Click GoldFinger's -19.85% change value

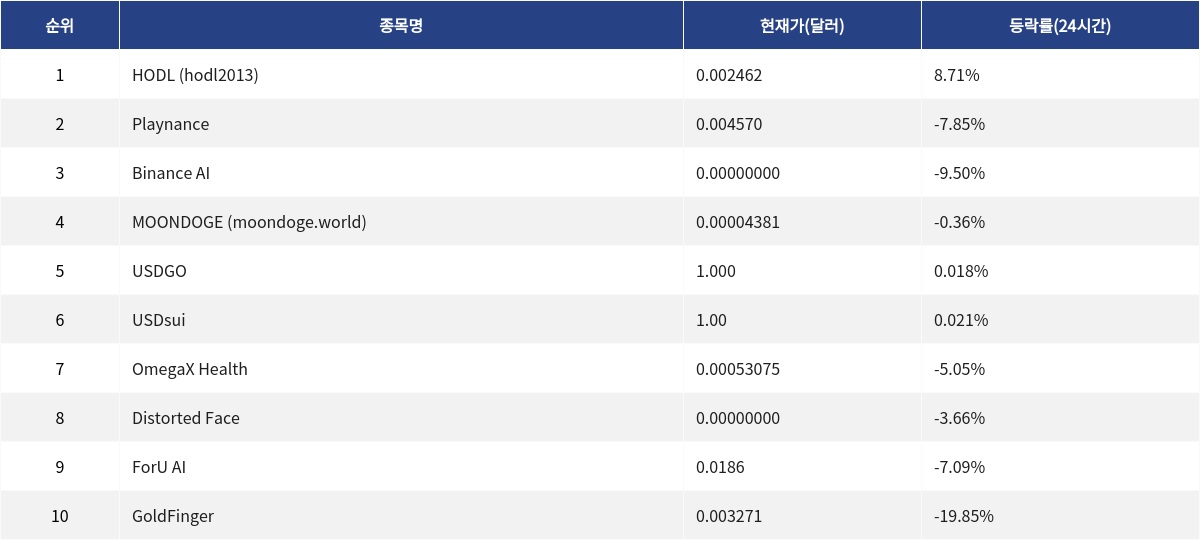coord(963,516)
